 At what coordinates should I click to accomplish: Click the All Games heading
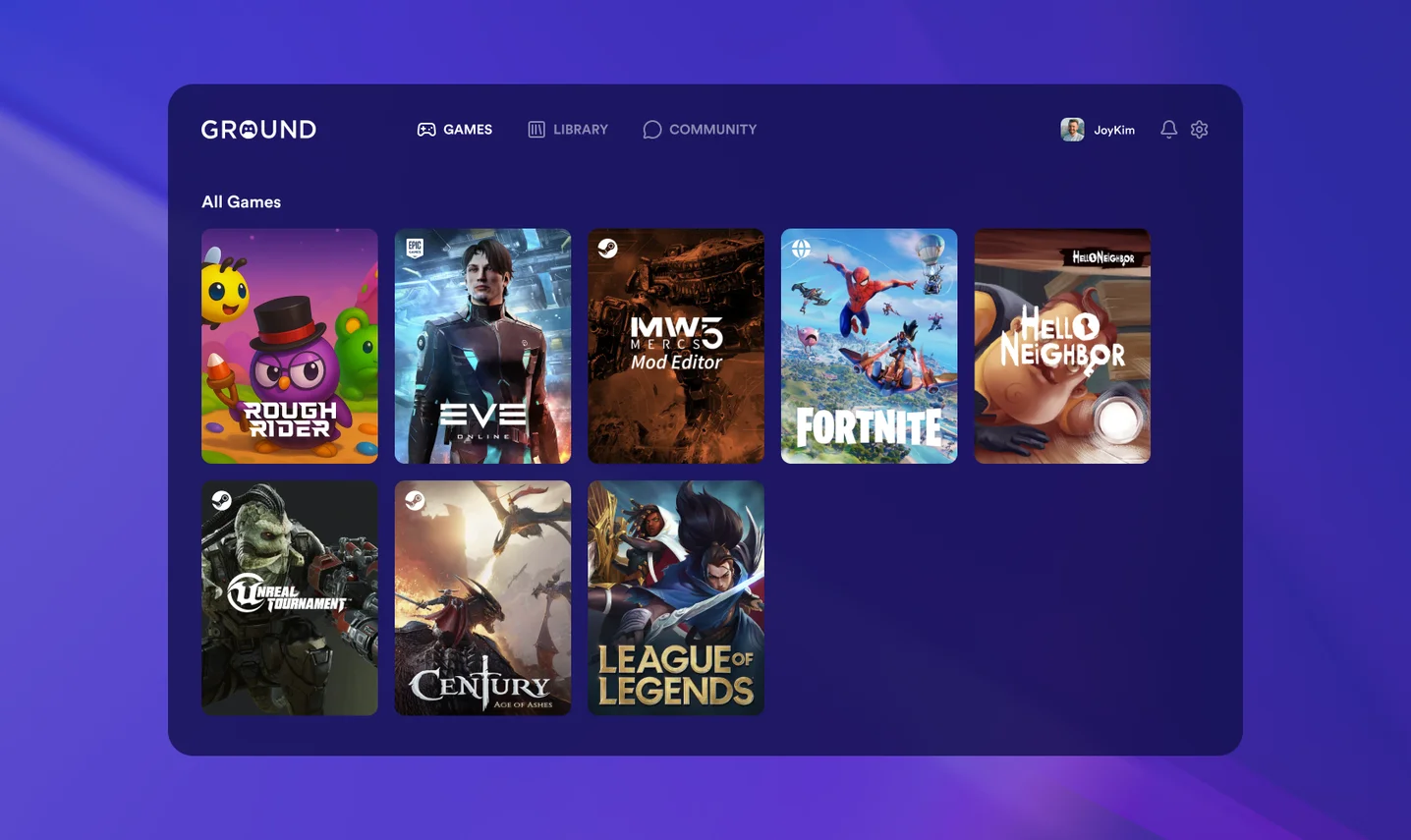(x=241, y=201)
